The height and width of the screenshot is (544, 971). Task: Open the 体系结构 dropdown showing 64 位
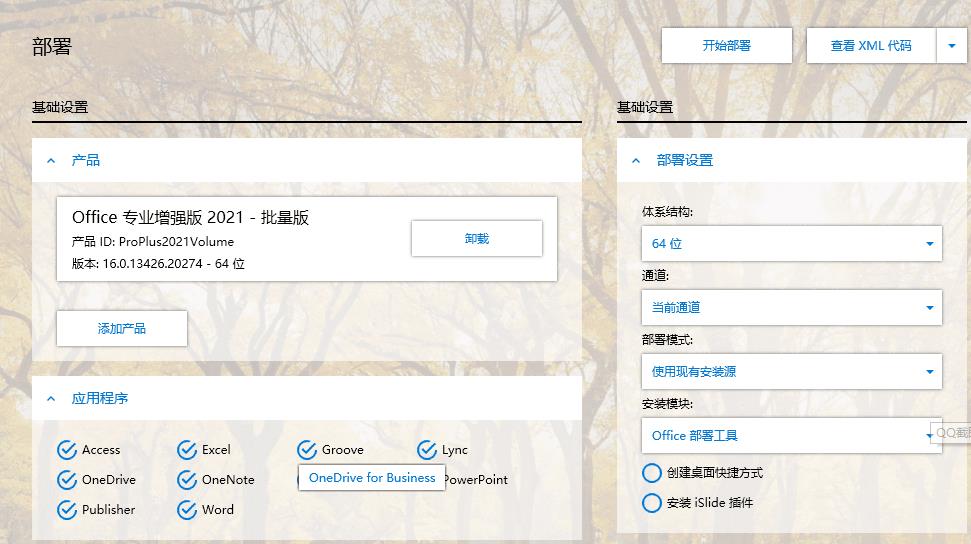point(791,243)
